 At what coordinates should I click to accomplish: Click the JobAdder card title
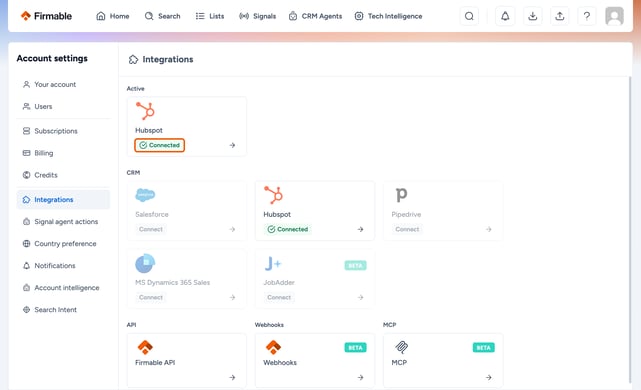click(x=279, y=282)
